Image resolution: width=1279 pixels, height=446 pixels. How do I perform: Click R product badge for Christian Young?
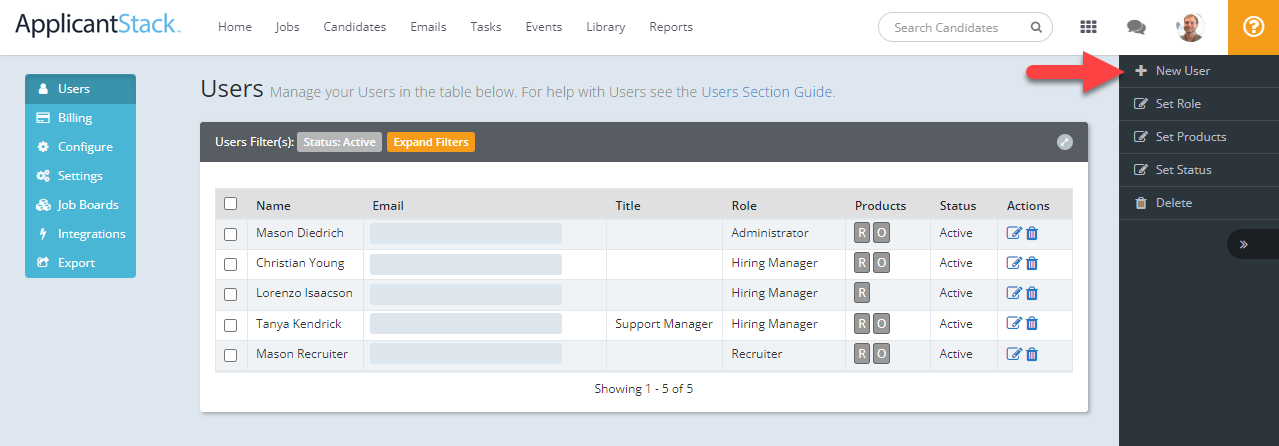coord(862,263)
